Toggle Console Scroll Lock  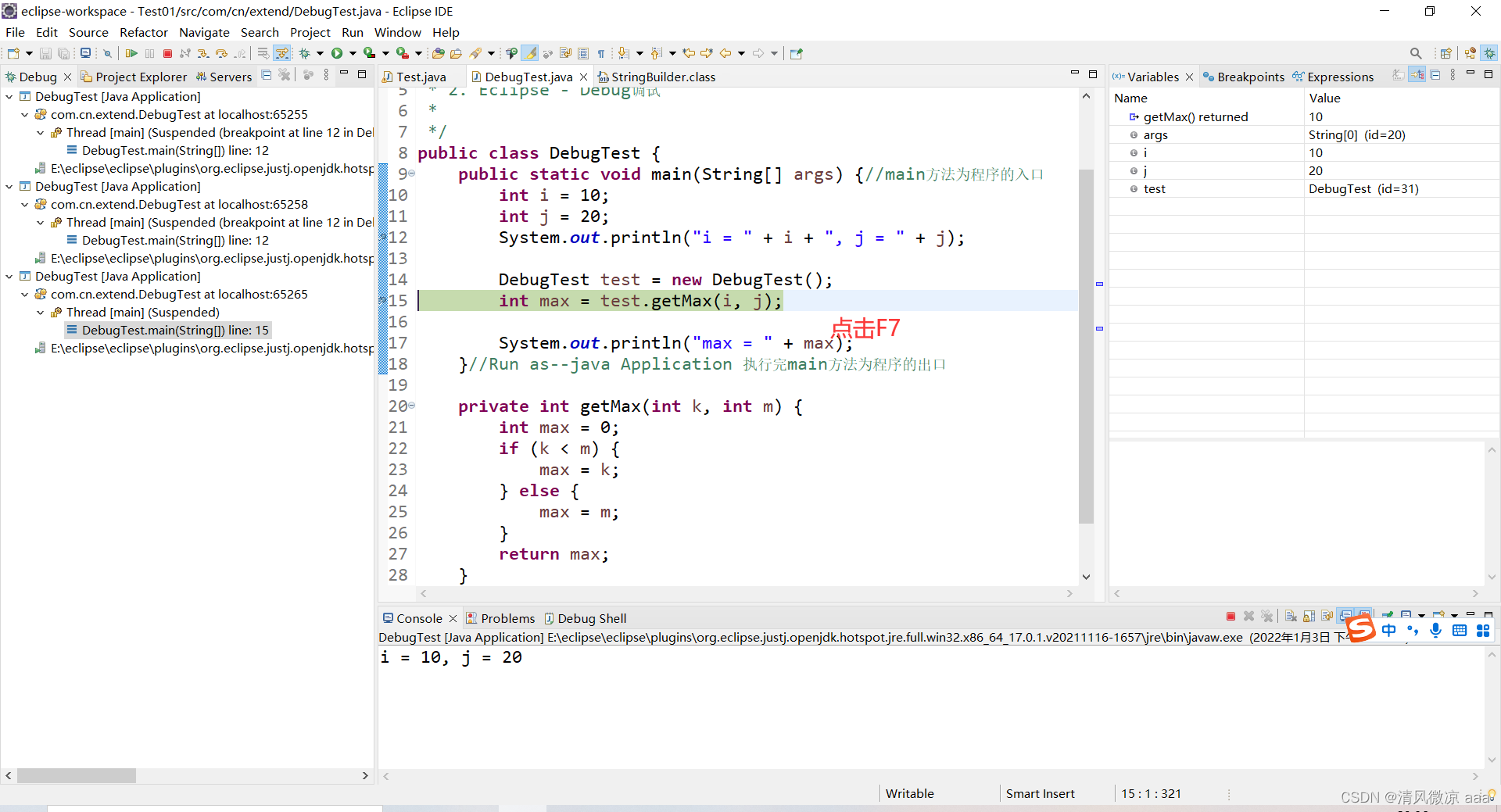tap(1309, 616)
